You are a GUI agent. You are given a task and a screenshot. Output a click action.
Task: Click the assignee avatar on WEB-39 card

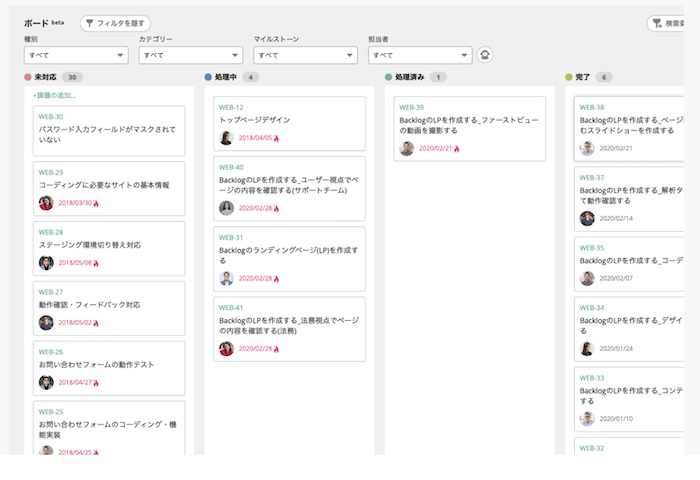pyautogui.click(x=406, y=148)
